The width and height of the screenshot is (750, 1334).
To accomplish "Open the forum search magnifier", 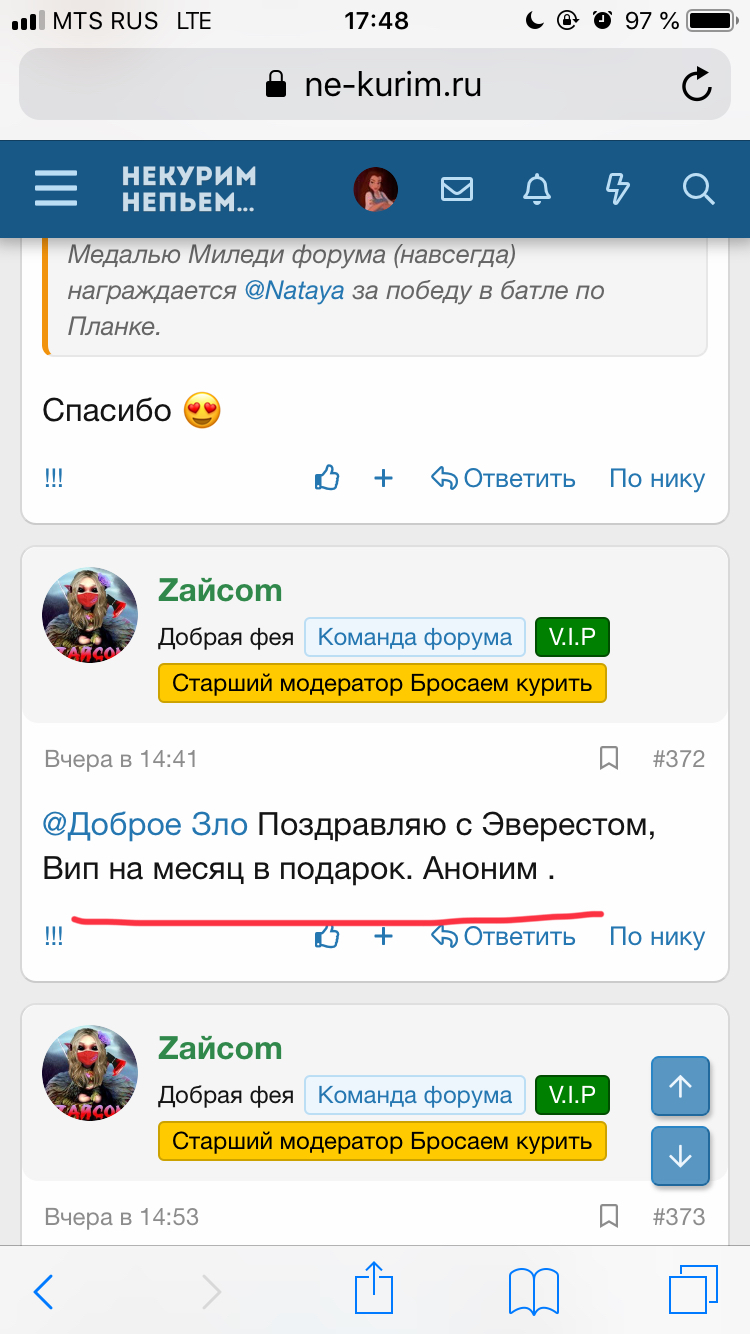I will [697, 188].
